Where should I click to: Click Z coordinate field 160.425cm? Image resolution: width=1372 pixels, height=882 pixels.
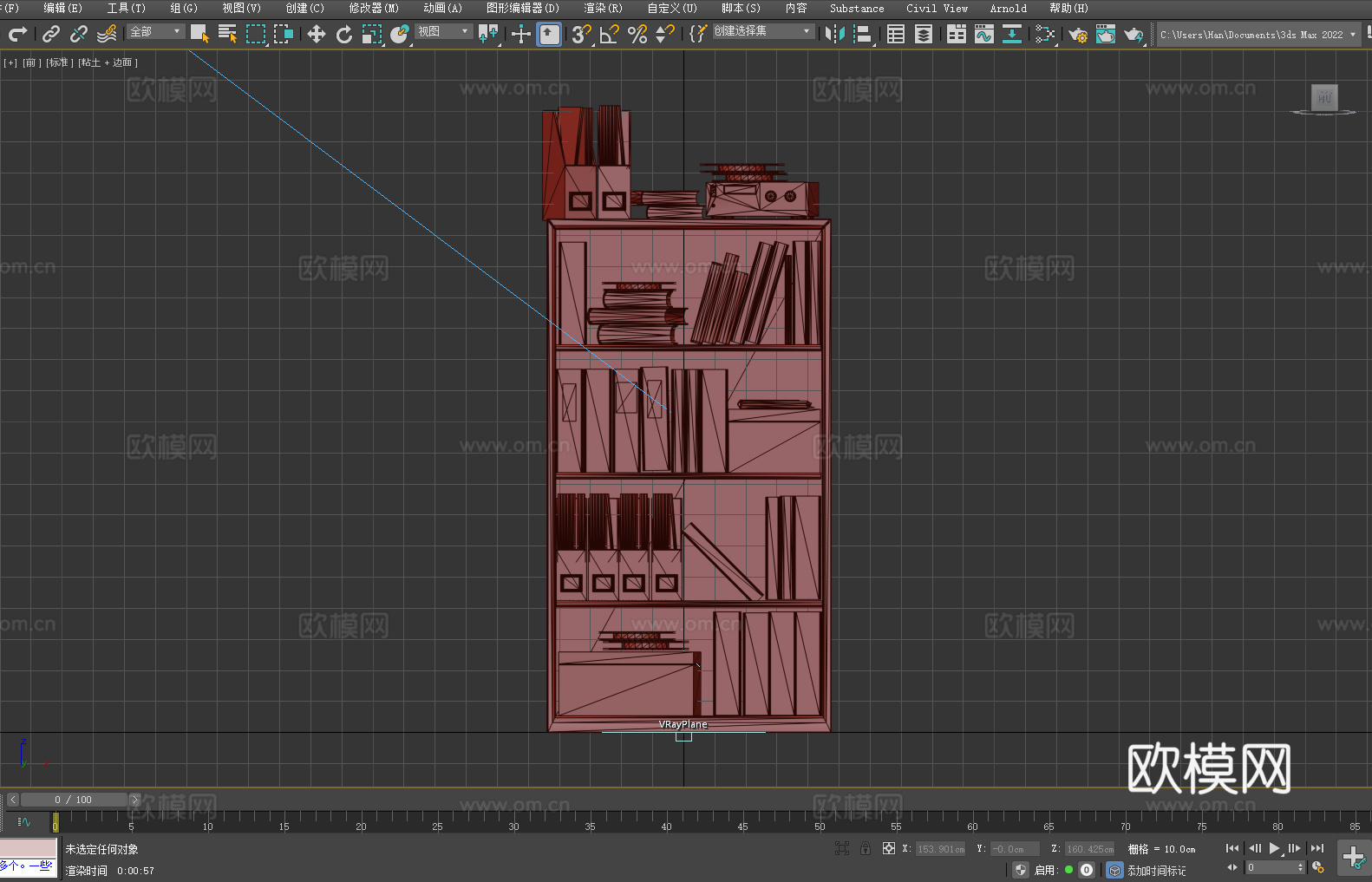(1090, 849)
